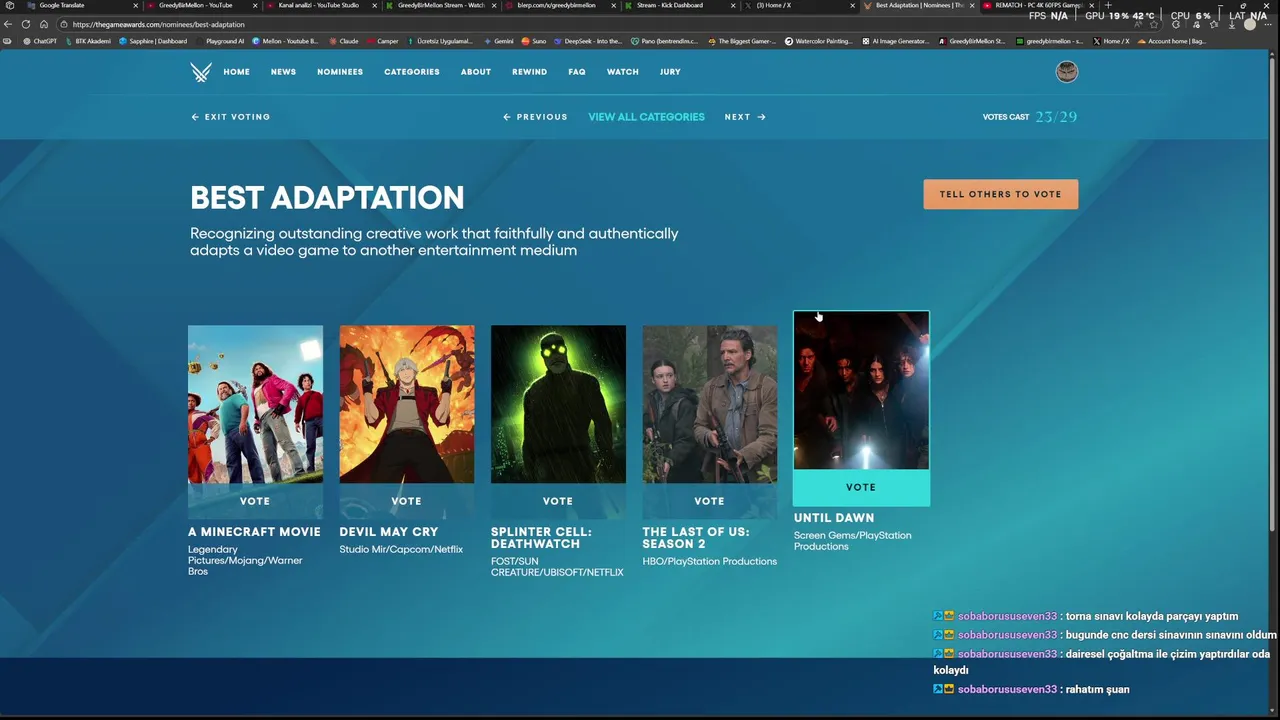Open the AI Image Generator bookmark
Image resolution: width=1280 pixels, height=720 pixels.
point(895,41)
